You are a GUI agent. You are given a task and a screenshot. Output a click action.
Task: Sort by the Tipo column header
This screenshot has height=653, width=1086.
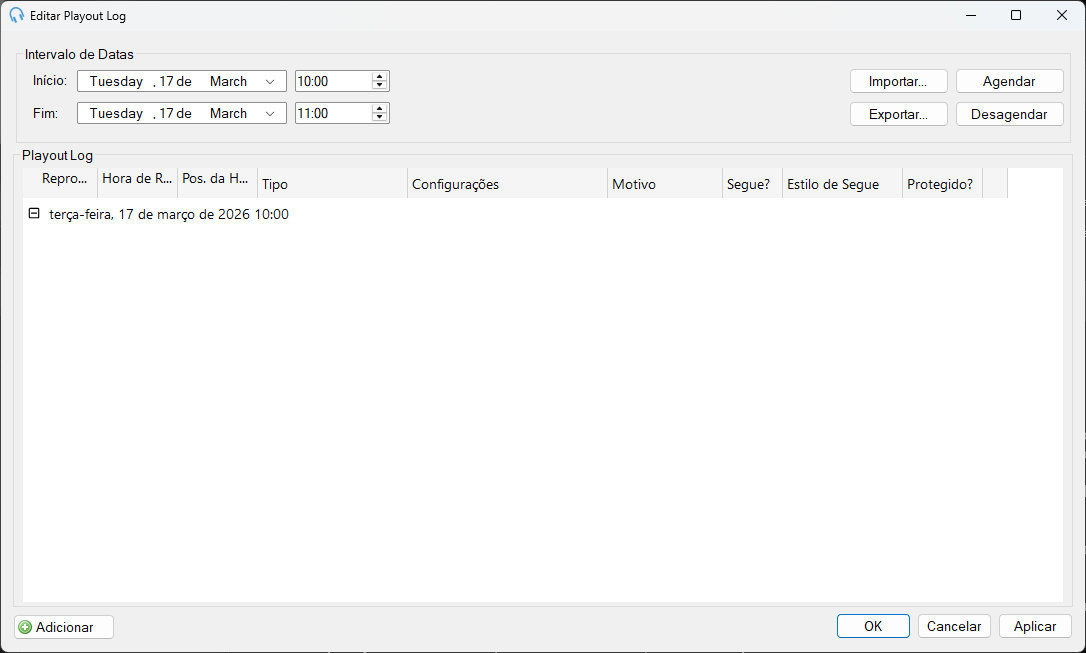(x=332, y=184)
